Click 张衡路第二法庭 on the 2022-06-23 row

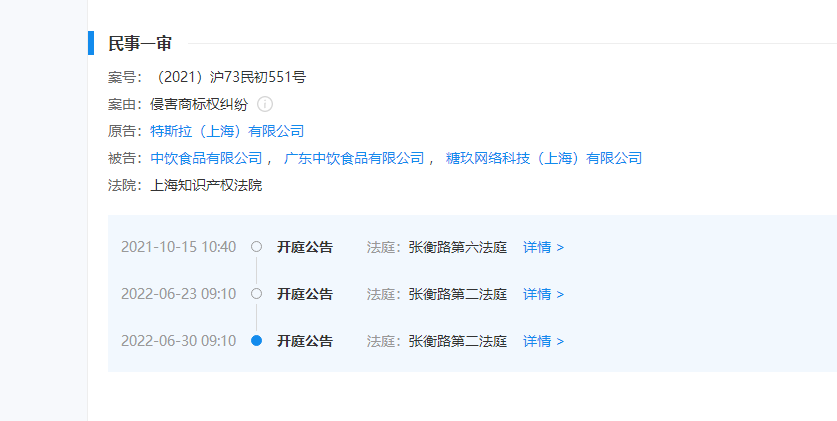point(458,294)
